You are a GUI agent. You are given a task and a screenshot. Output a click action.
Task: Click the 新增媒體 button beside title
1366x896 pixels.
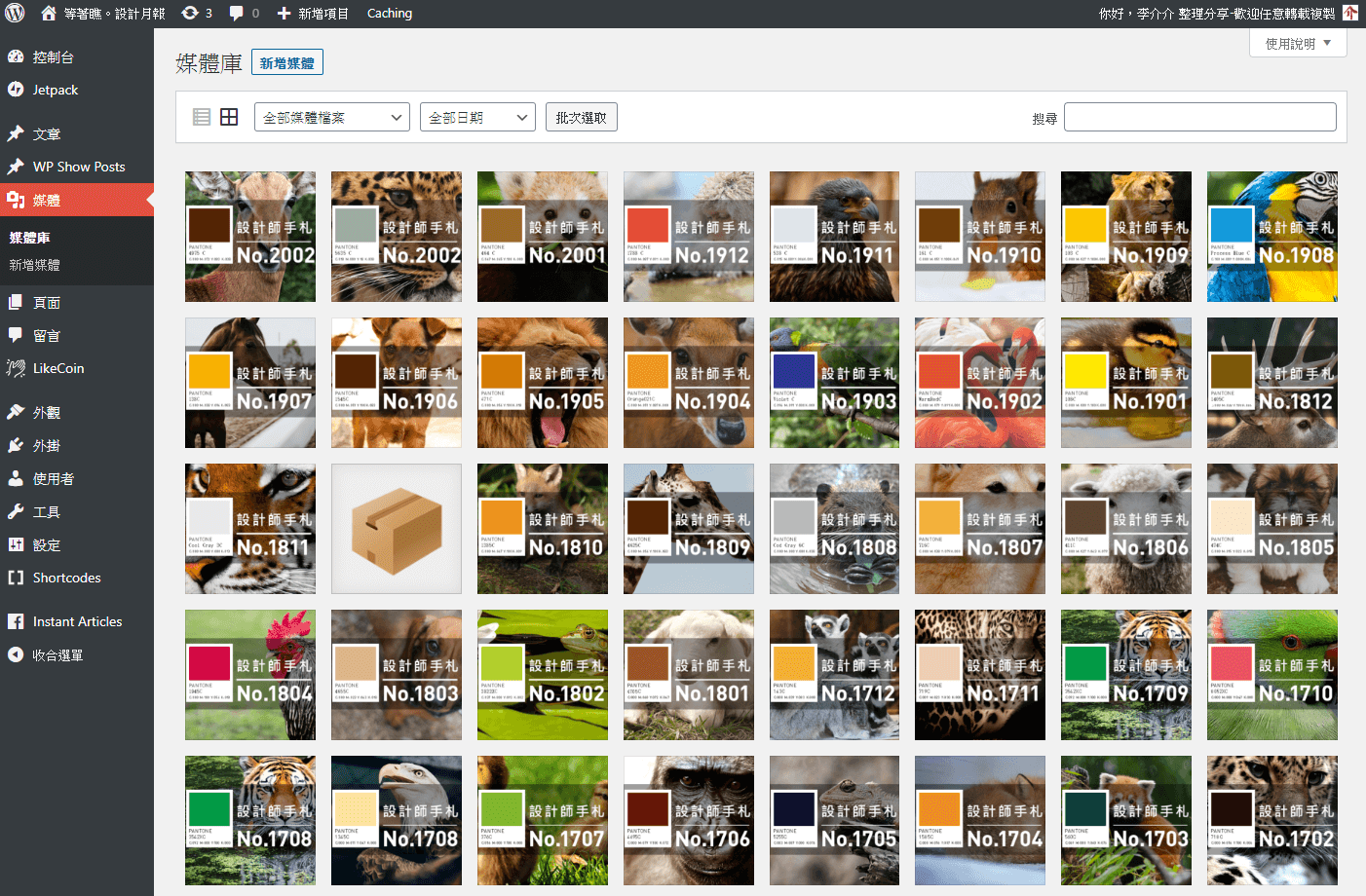286,63
